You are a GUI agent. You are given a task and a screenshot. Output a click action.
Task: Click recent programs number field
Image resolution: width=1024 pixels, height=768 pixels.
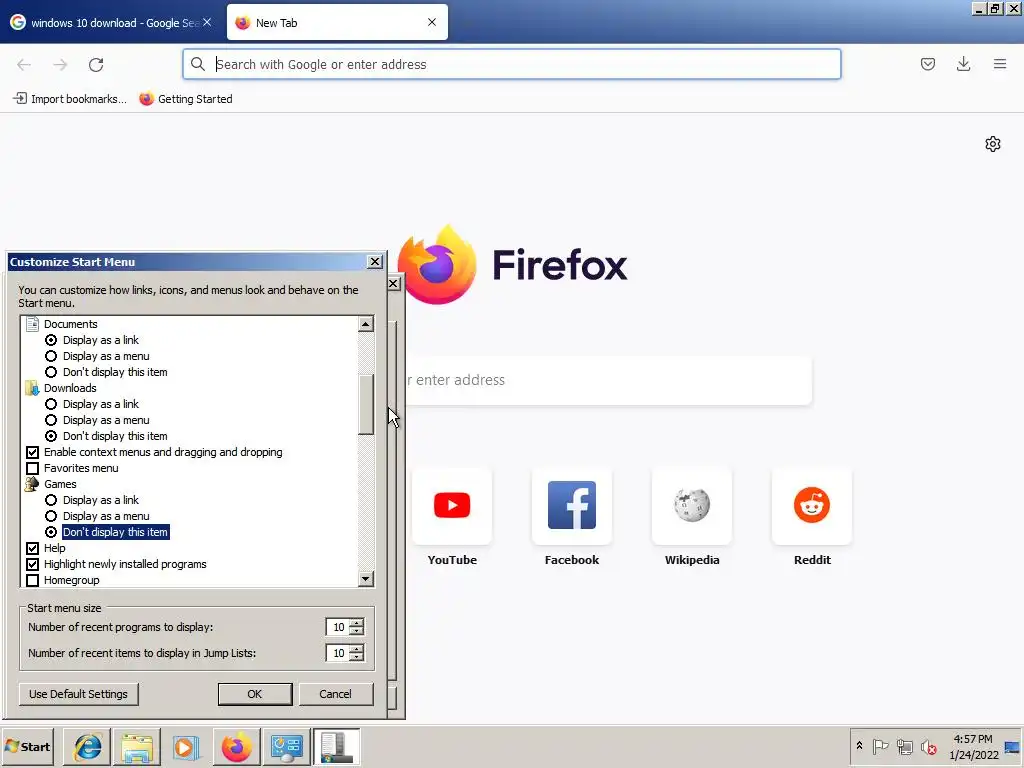pos(338,627)
